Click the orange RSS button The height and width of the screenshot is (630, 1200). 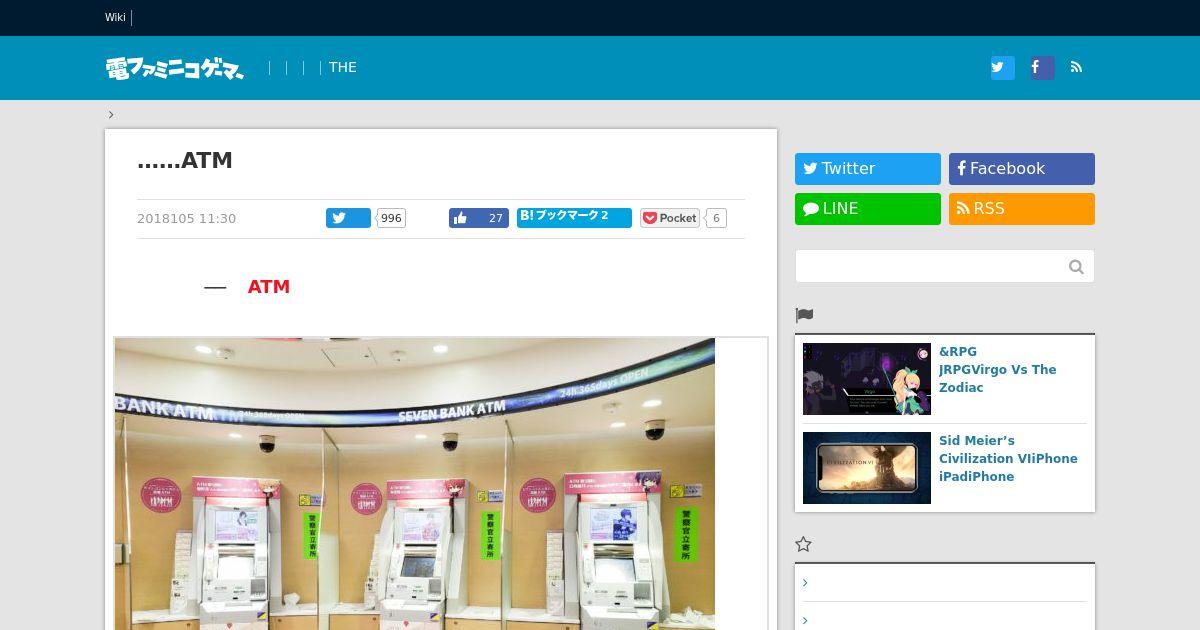click(x=1022, y=209)
